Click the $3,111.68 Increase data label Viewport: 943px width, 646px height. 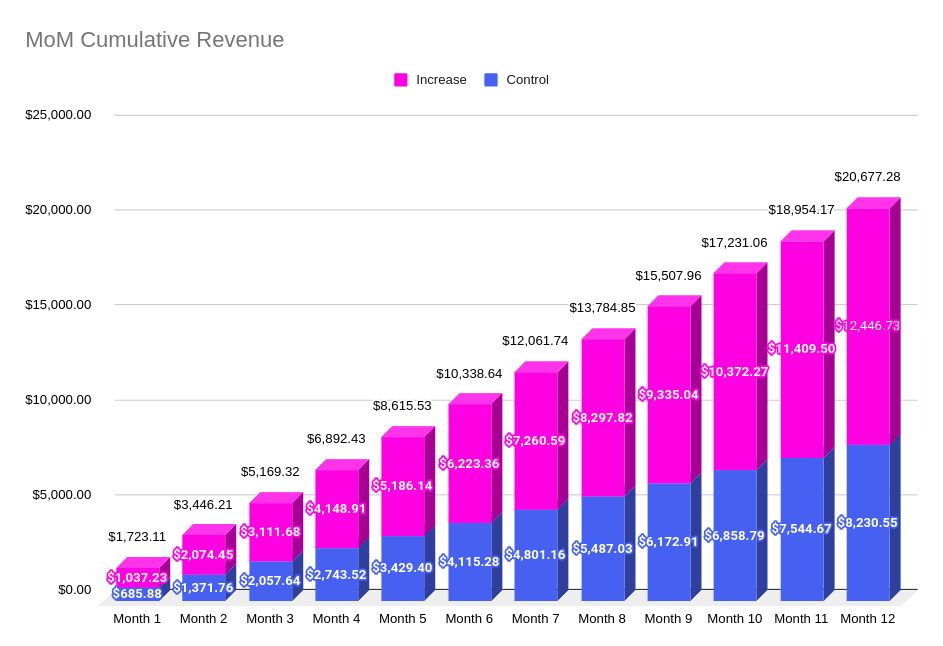coord(270,532)
